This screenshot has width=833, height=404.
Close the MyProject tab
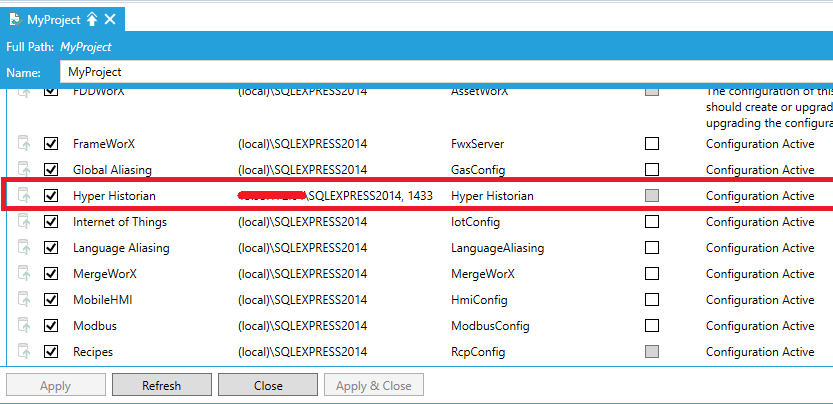[x=110, y=20]
